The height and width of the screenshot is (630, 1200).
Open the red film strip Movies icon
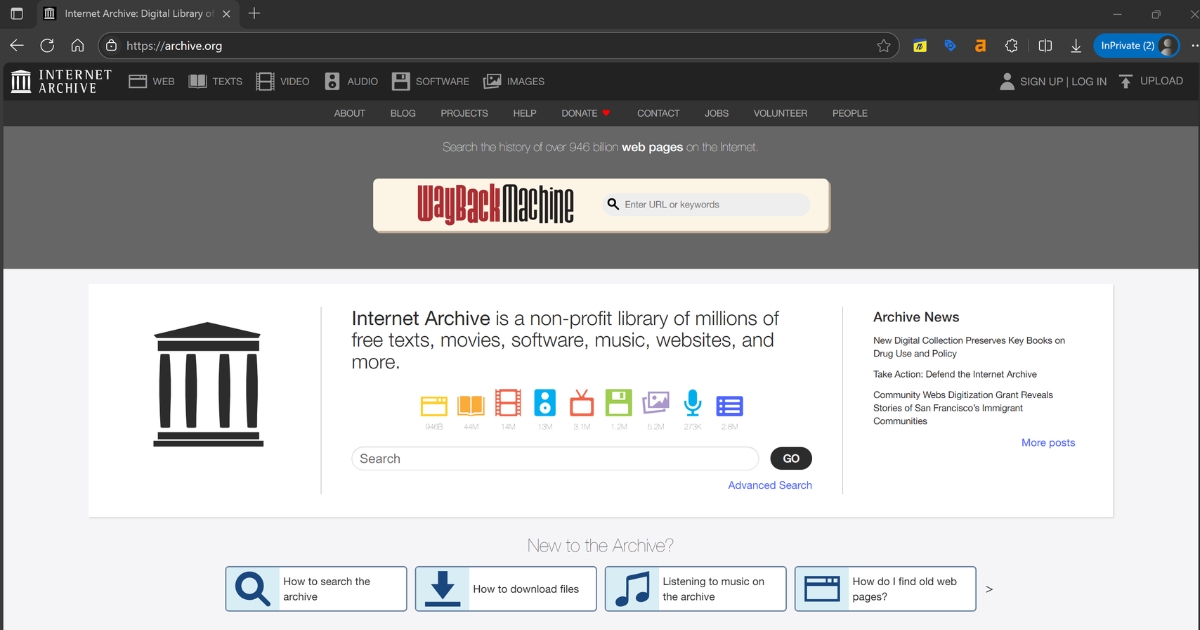508,404
